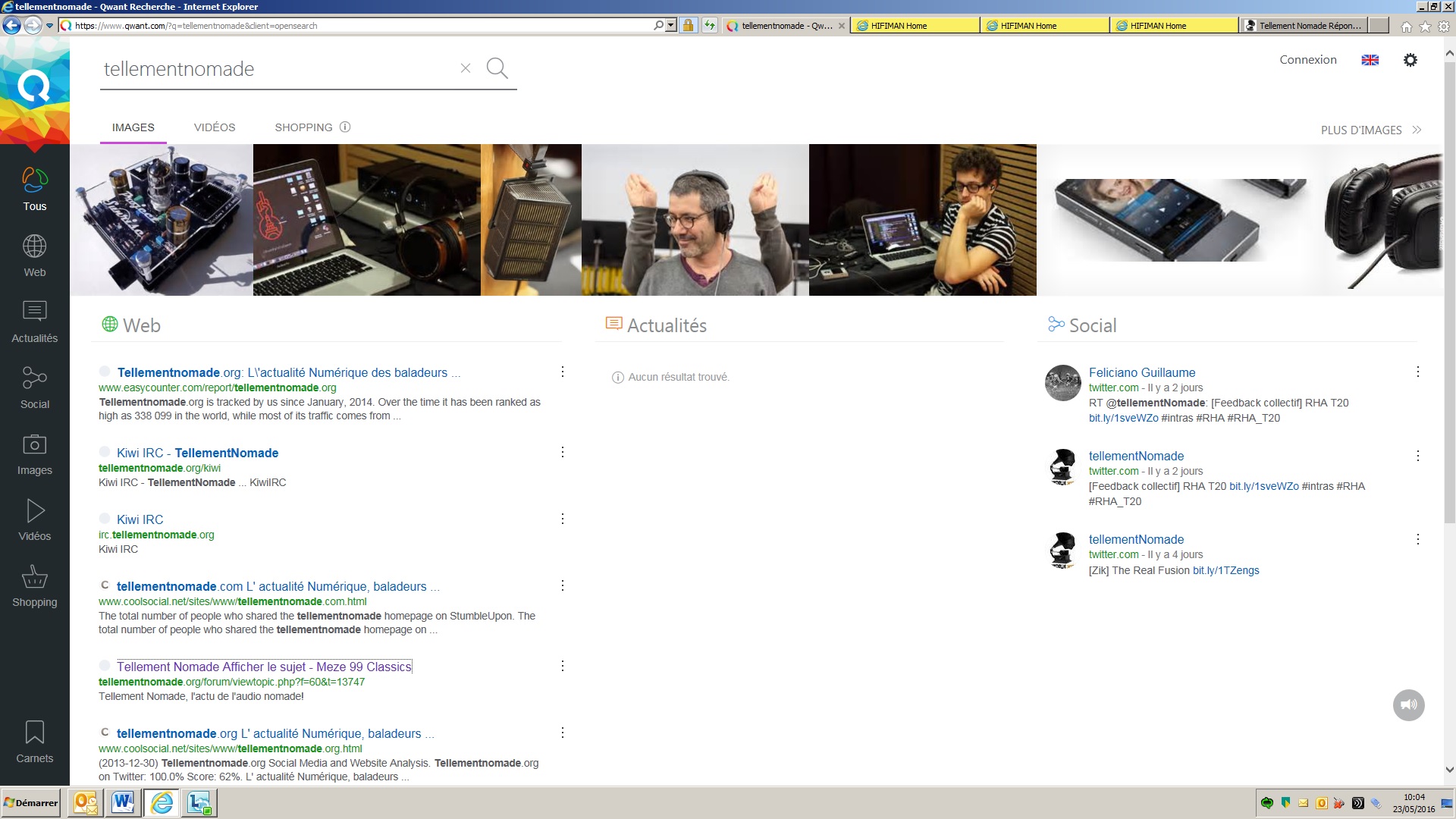Switch to the VIDÉOS tab
Viewport: 1456px width, 819px height.
pyautogui.click(x=215, y=127)
